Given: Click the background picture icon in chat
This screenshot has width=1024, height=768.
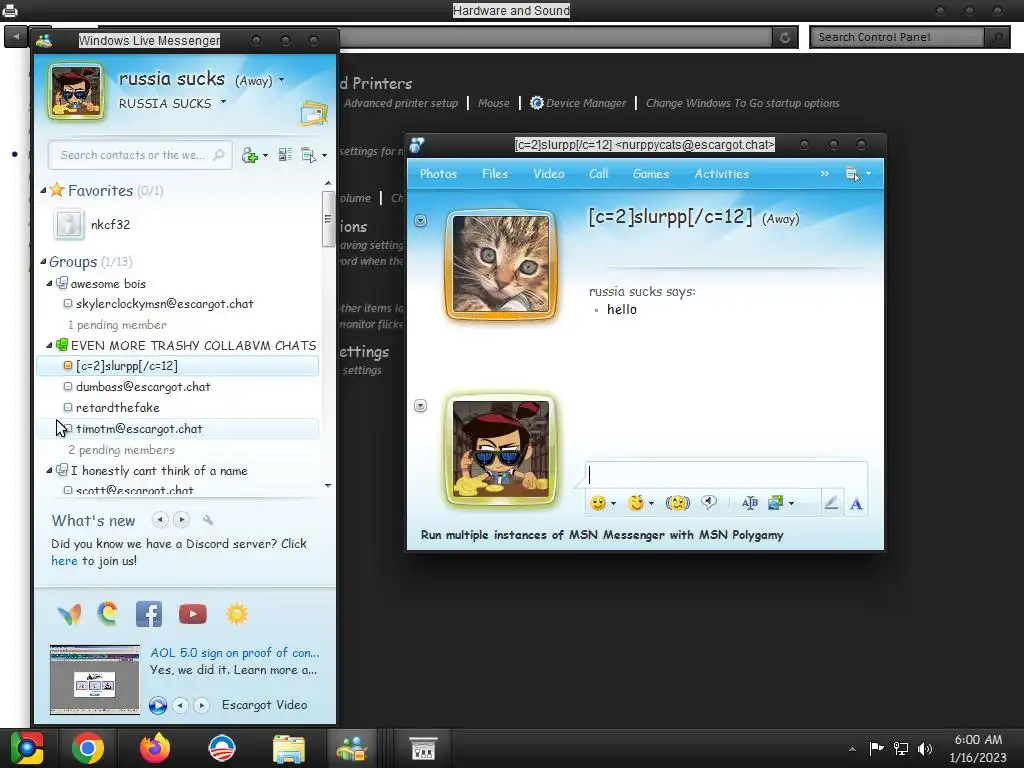Looking at the screenshot, I should pos(776,502).
